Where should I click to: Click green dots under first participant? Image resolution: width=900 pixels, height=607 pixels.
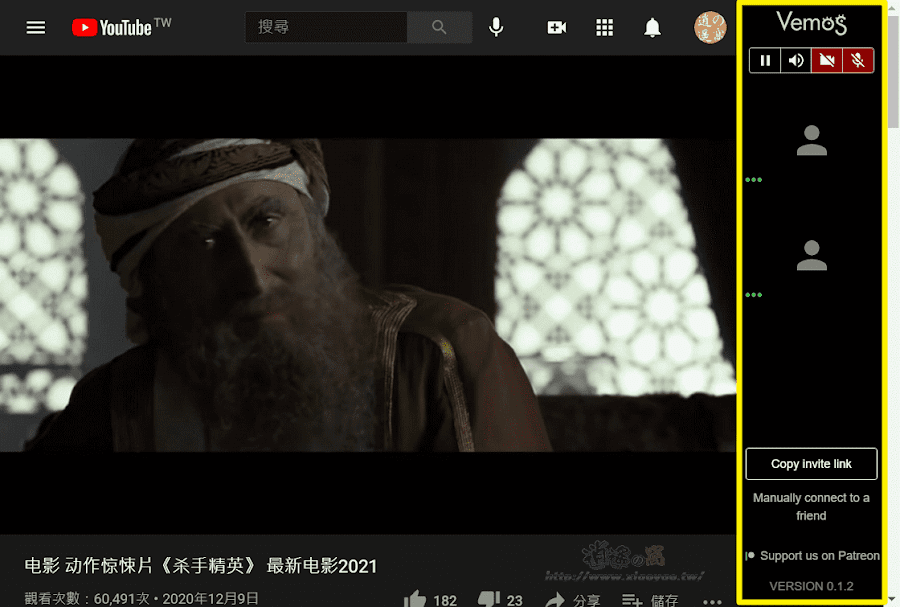tap(754, 180)
